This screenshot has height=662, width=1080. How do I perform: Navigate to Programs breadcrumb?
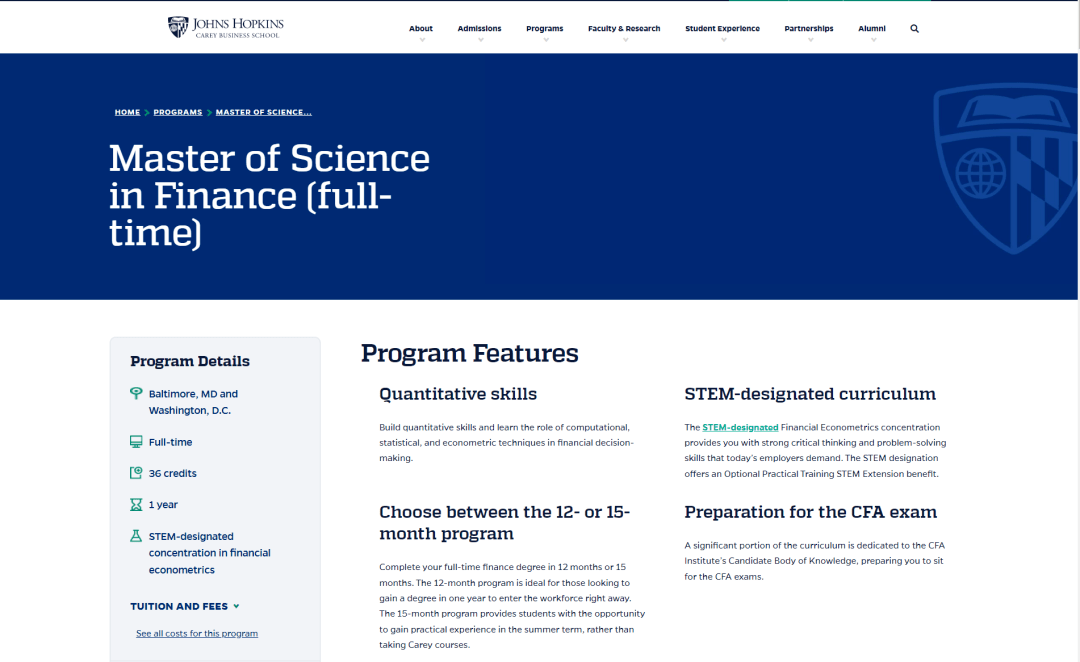coord(178,112)
